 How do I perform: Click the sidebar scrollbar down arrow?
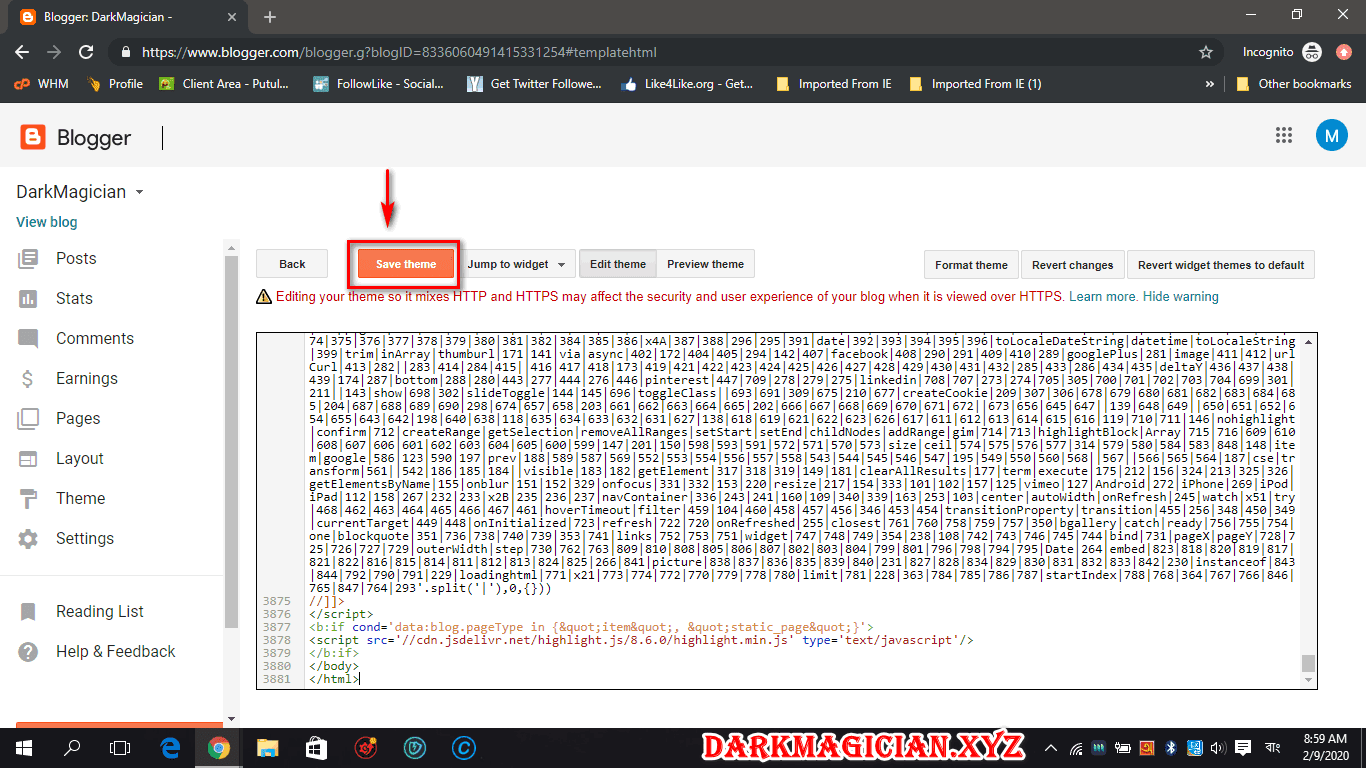tap(232, 718)
